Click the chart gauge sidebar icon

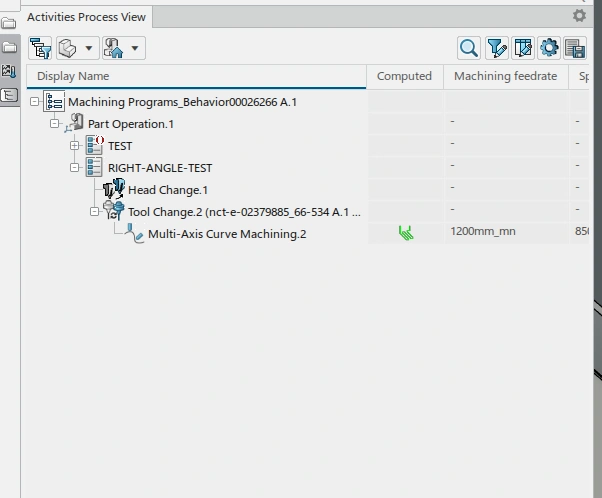(x=9, y=71)
